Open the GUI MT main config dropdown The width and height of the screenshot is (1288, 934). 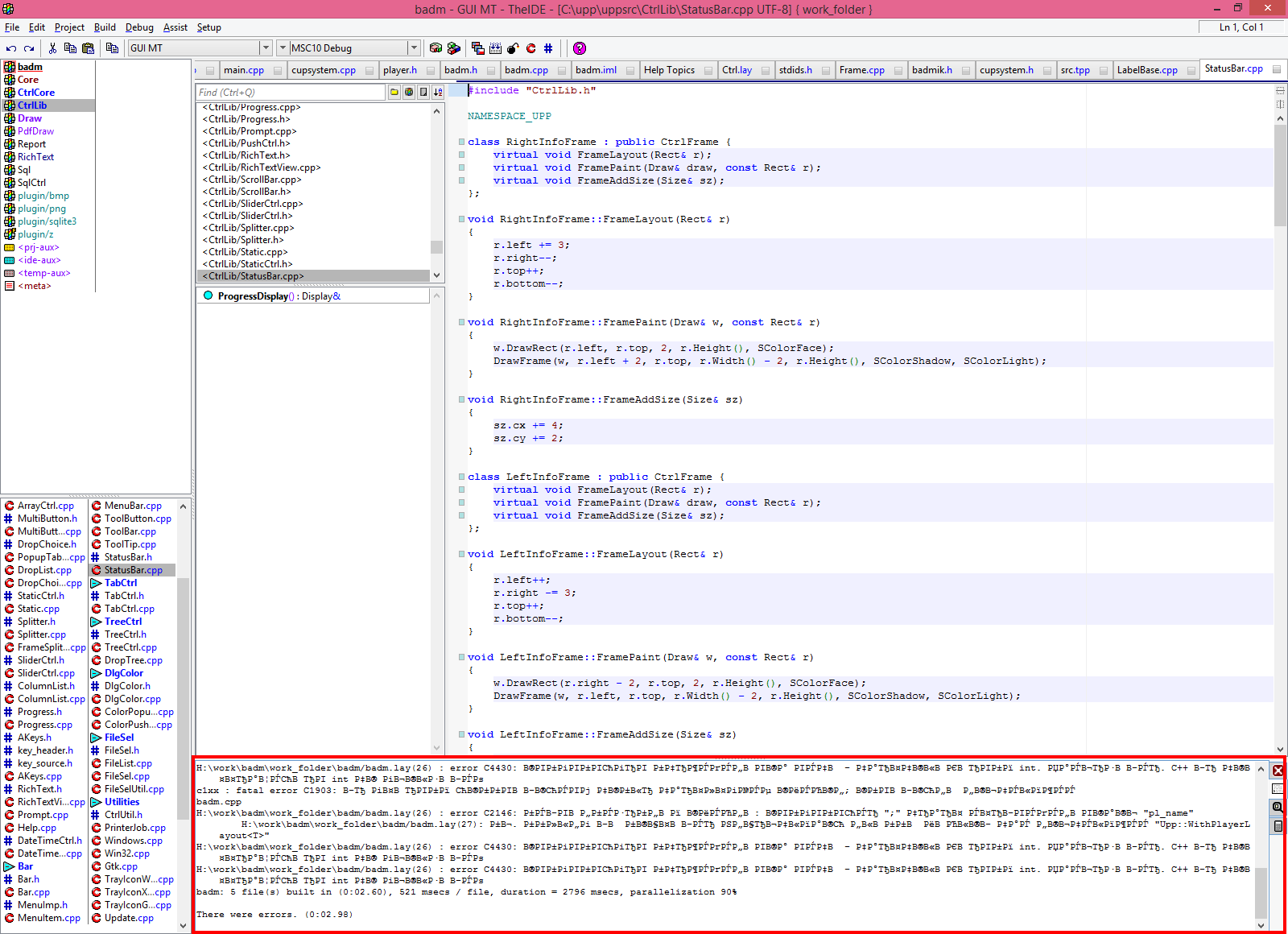coord(265,48)
